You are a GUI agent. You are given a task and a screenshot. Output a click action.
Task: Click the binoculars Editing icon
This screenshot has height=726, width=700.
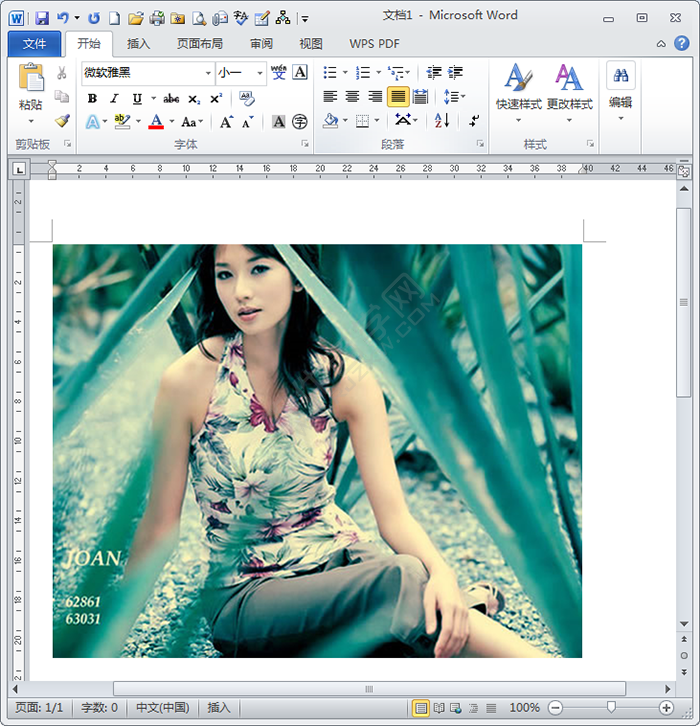621,77
